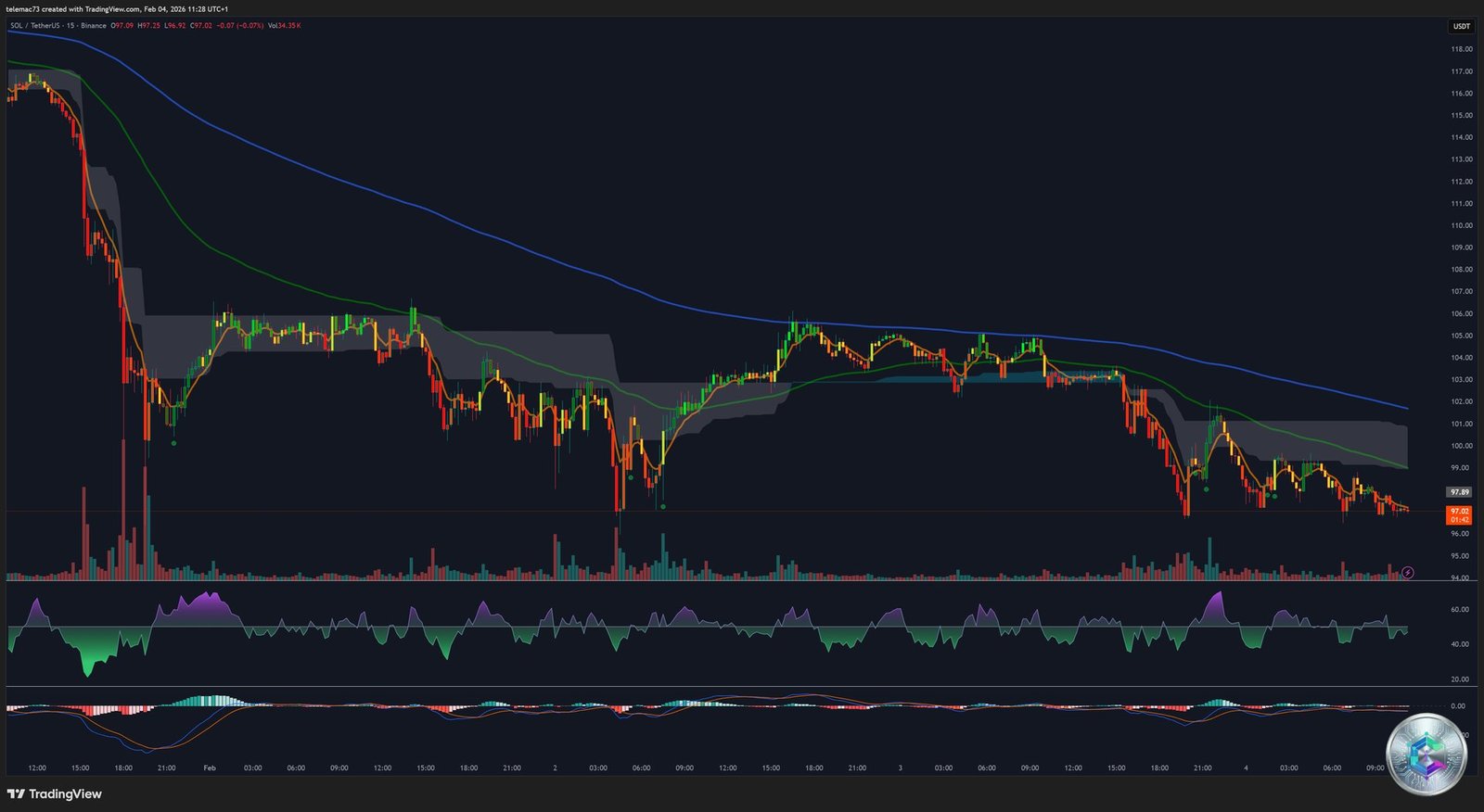Viewport: 1484px width, 812px height.
Task: Click the Feb date label on the time axis
Action: (210, 768)
